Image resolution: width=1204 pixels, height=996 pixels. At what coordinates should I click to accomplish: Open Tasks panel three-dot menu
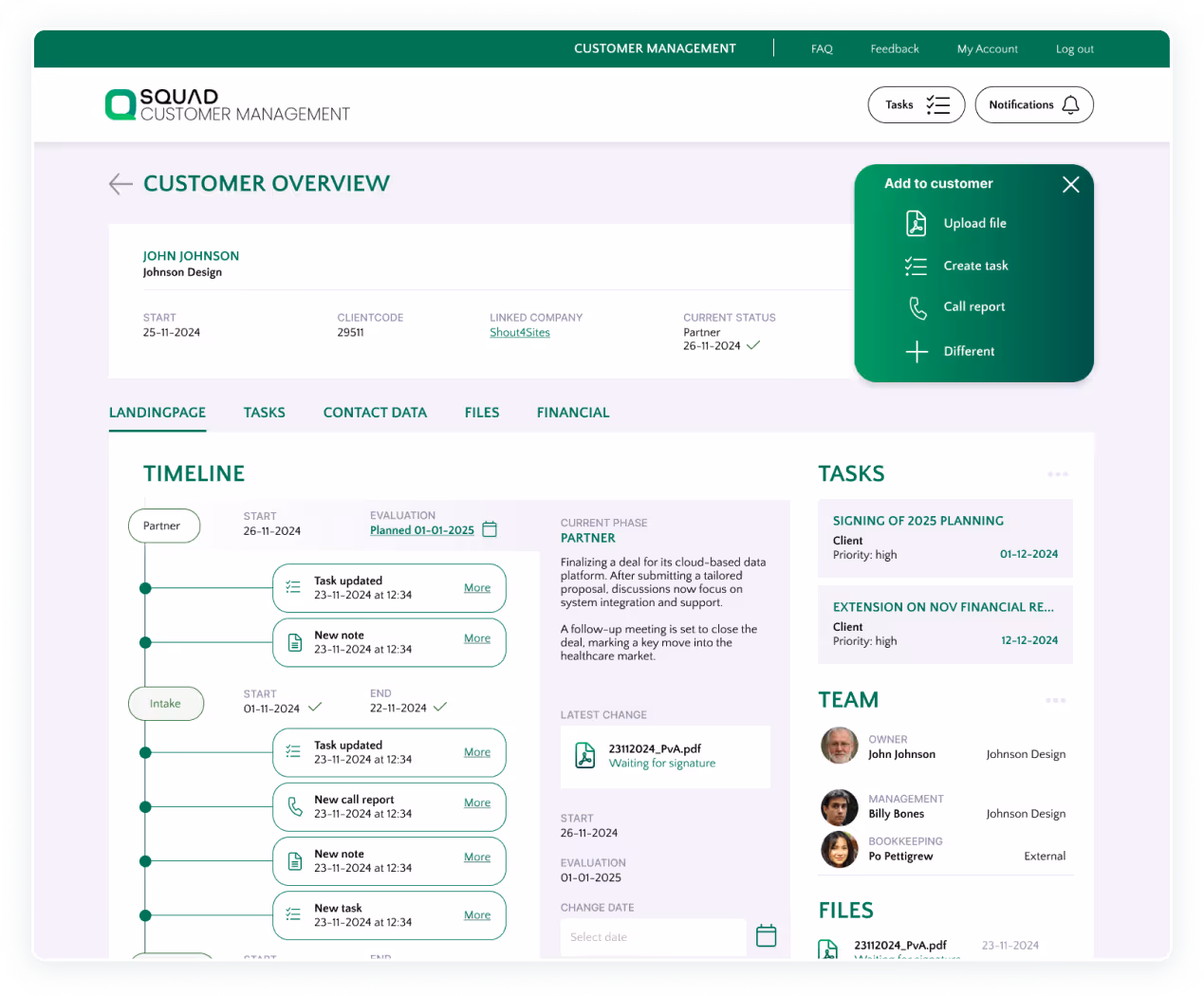coord(1058,473)
